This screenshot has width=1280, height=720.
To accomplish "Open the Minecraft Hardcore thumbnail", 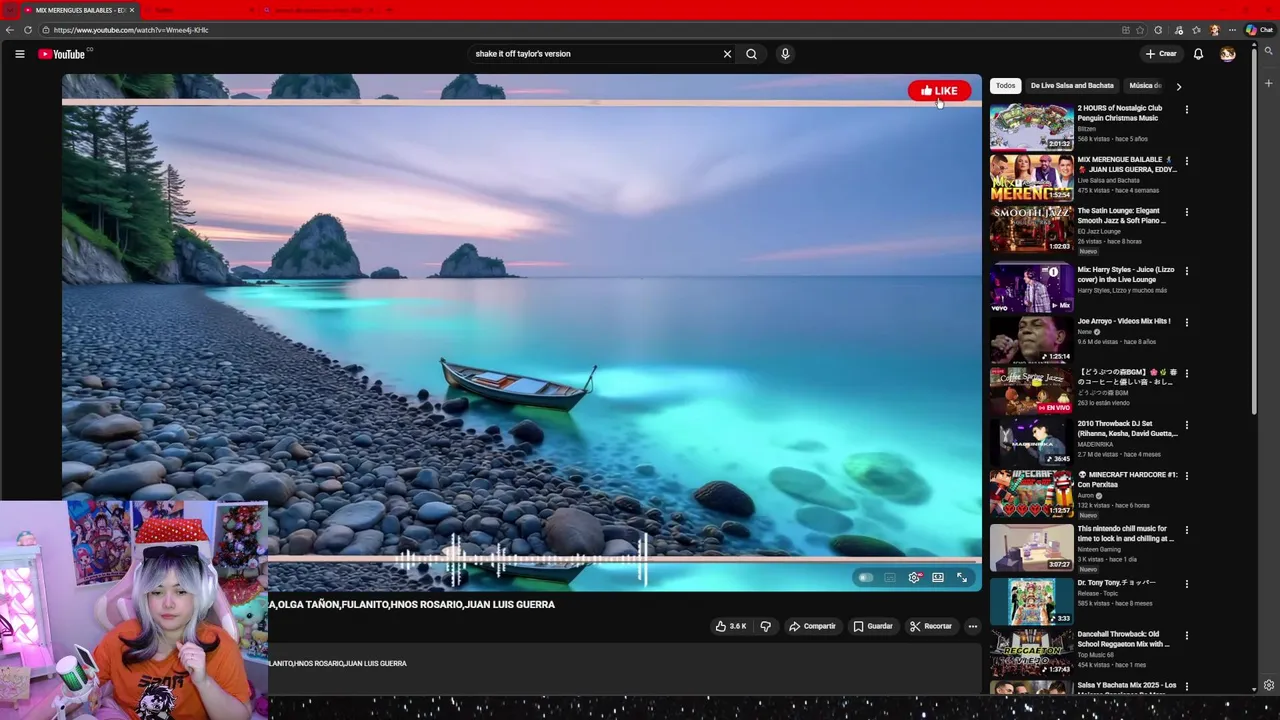I will pos(1032,493).
